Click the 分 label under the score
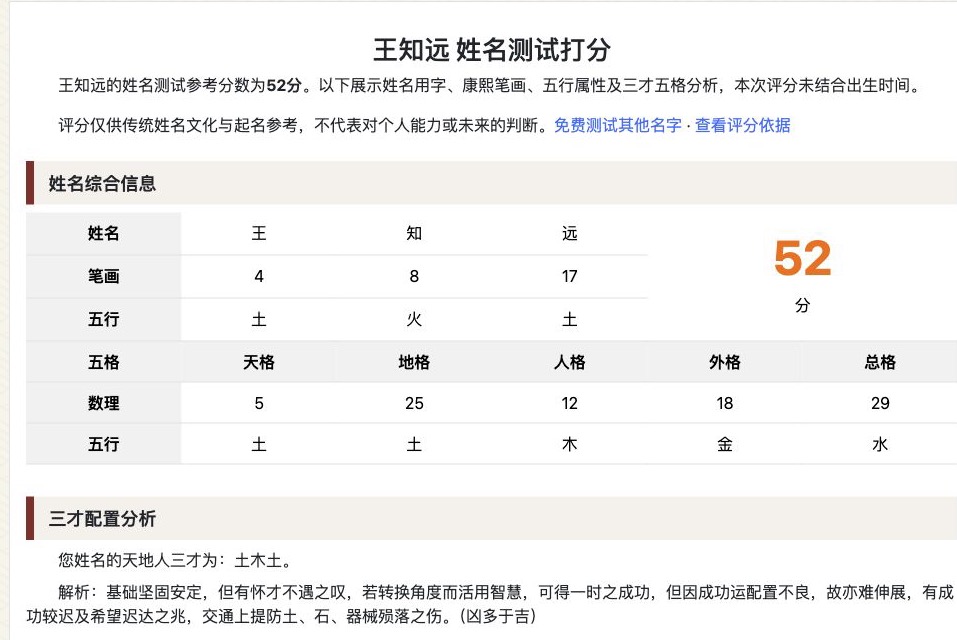957x640 pixels. 802,305
